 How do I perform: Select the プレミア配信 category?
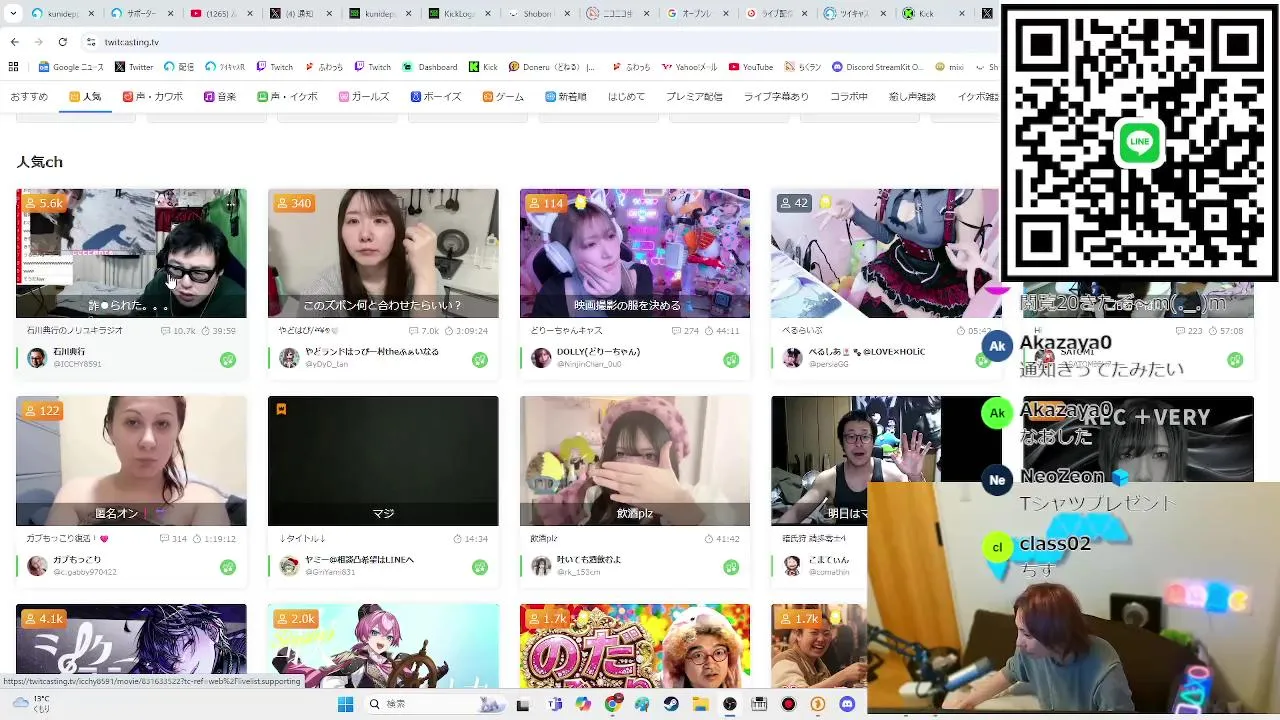(x=694, y=97)
